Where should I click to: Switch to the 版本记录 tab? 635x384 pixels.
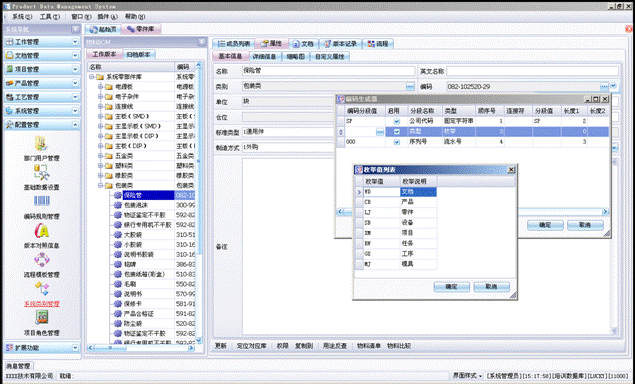(340, 43)
